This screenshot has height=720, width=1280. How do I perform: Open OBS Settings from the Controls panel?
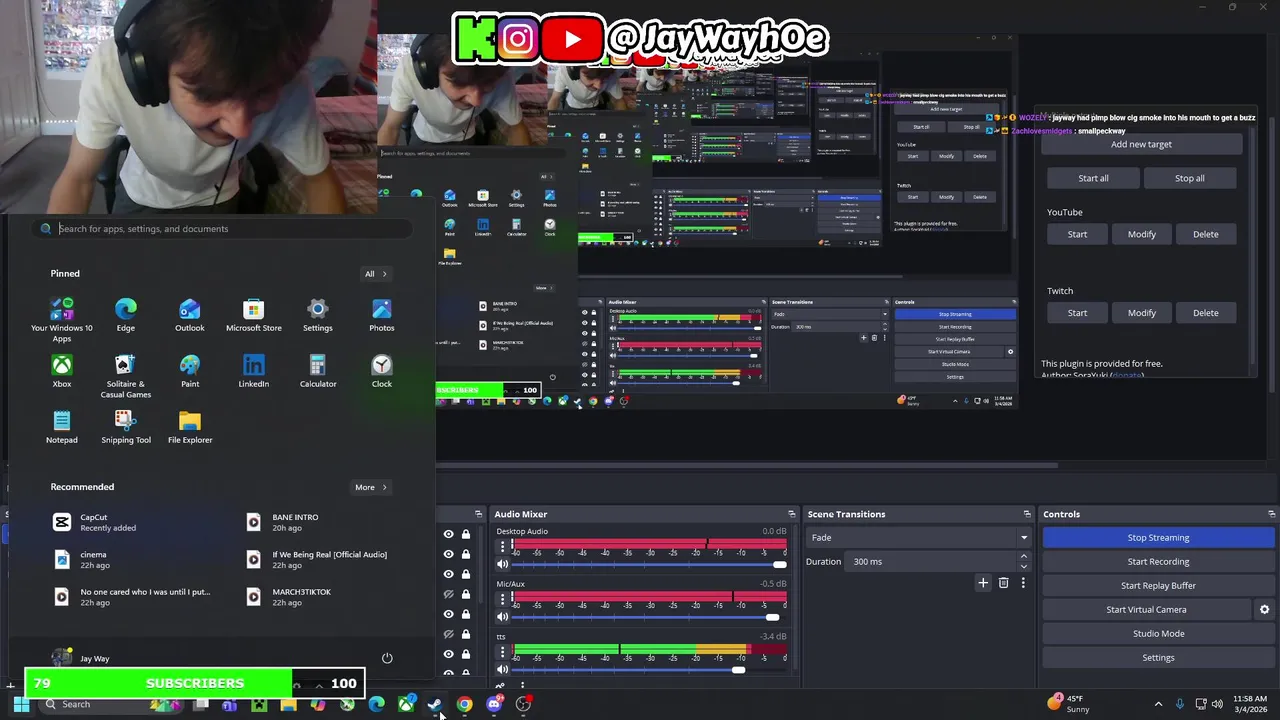(1158, 657)
